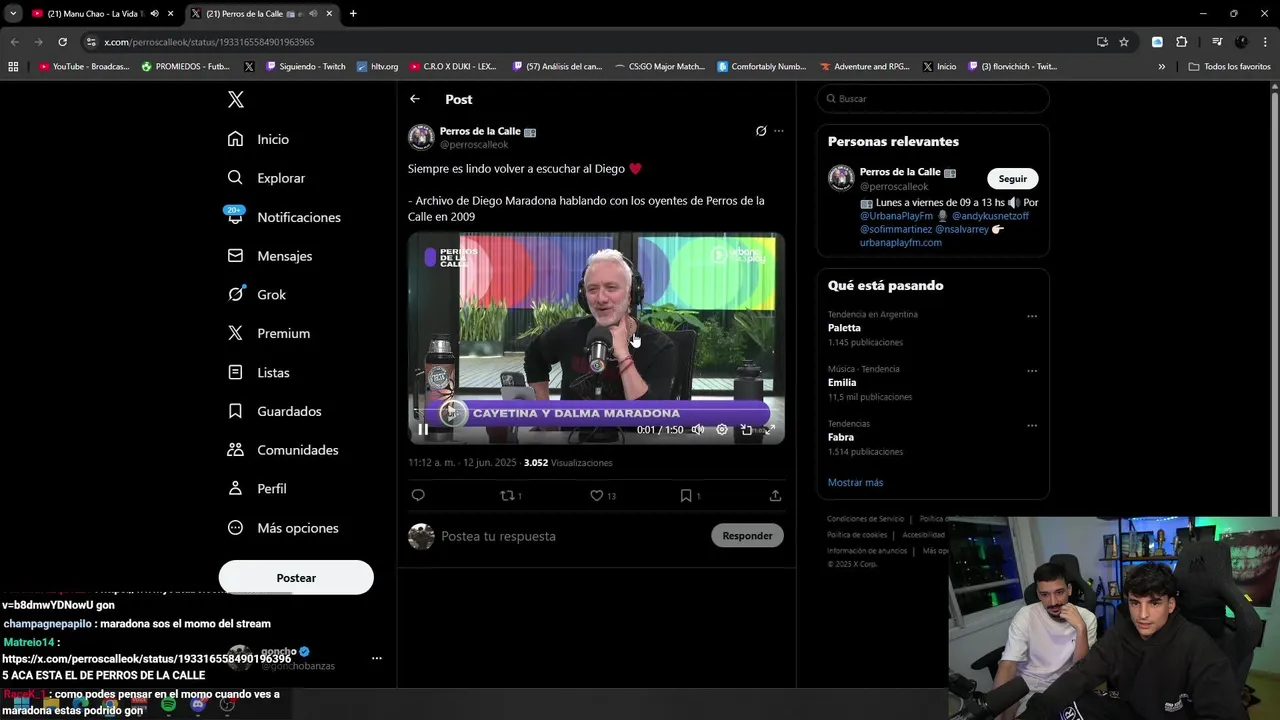Screen dimensions: 1280x720
Task: Open a new browser tab
Action: [353, 14]
